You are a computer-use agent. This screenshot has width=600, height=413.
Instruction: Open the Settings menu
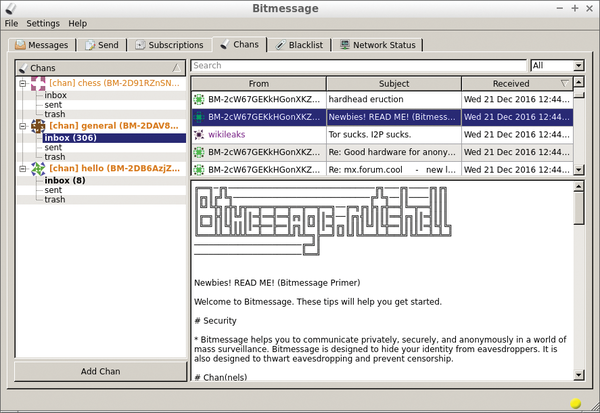43,23
